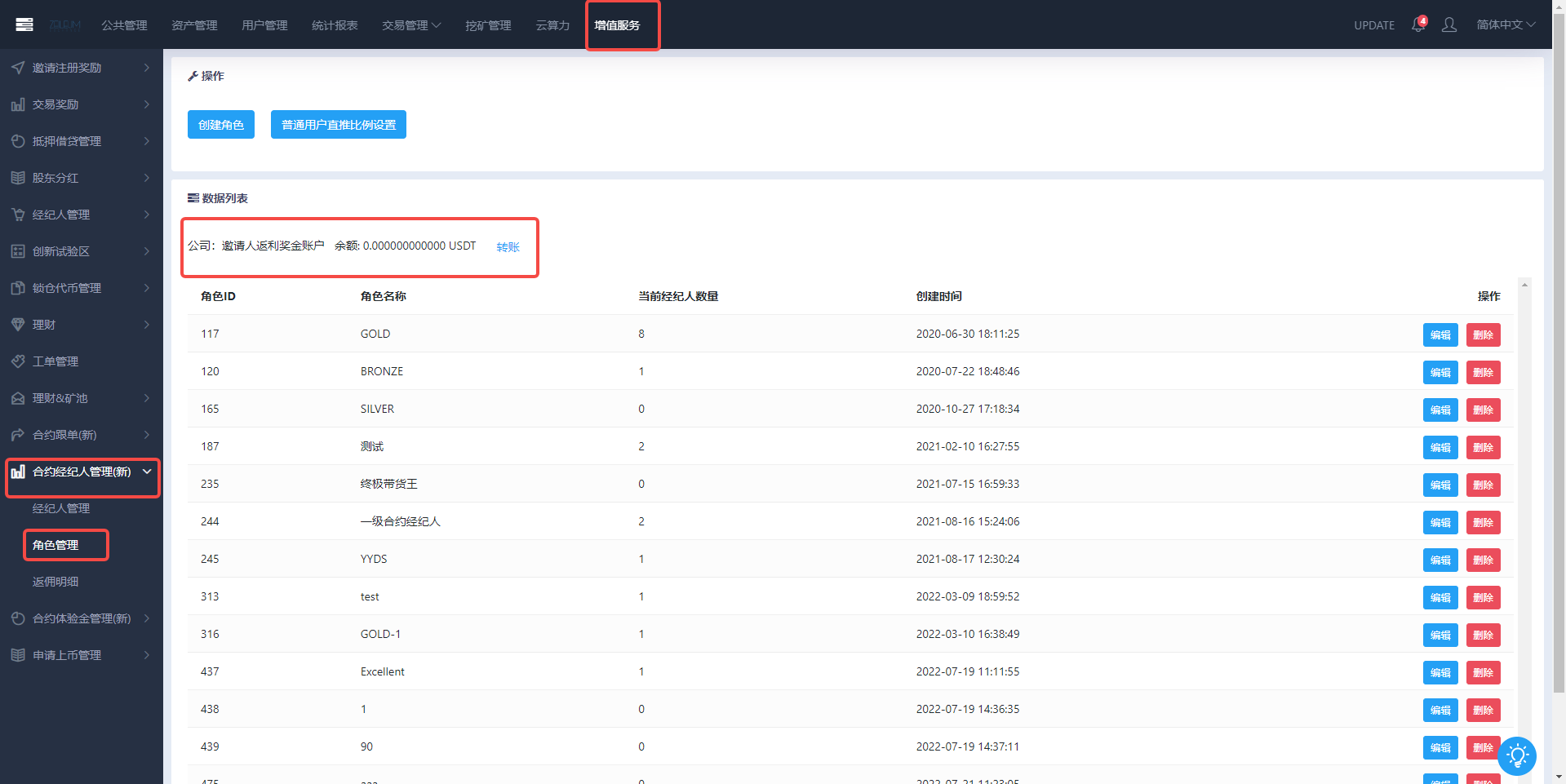Click the 经纪人管理 cart icon
The image size is (1566, 784).
tap(18, 215)
